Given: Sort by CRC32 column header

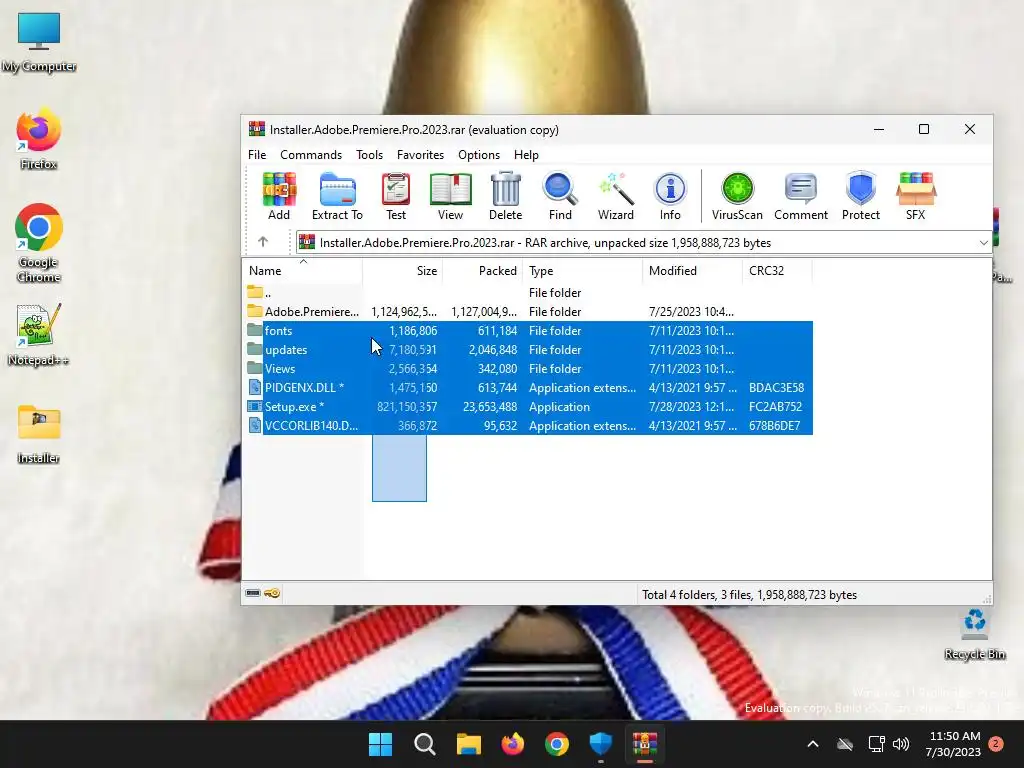Looking at the screenshot, I should click(777, 270).
